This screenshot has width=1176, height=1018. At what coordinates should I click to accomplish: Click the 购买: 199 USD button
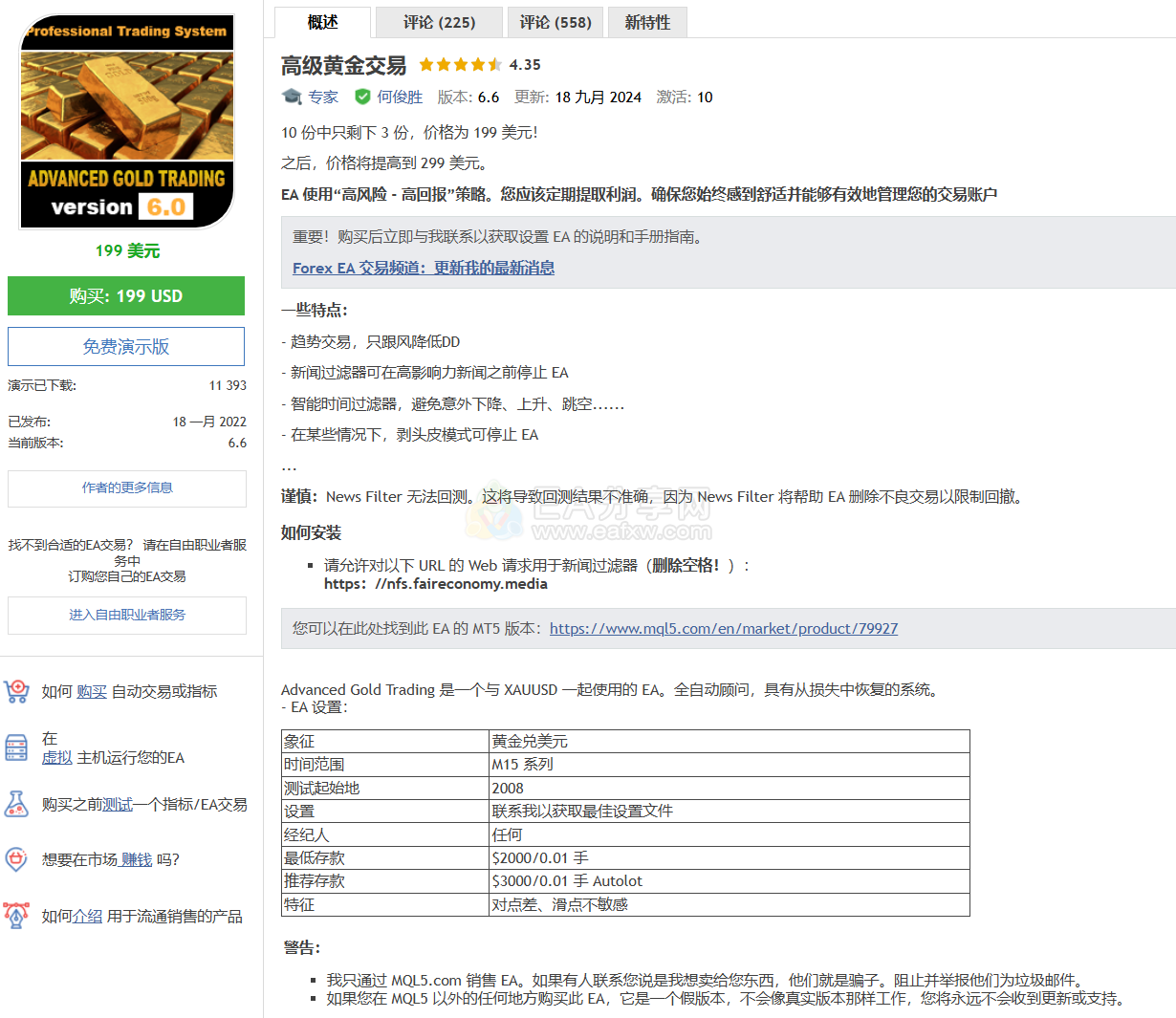click(126, 296)
